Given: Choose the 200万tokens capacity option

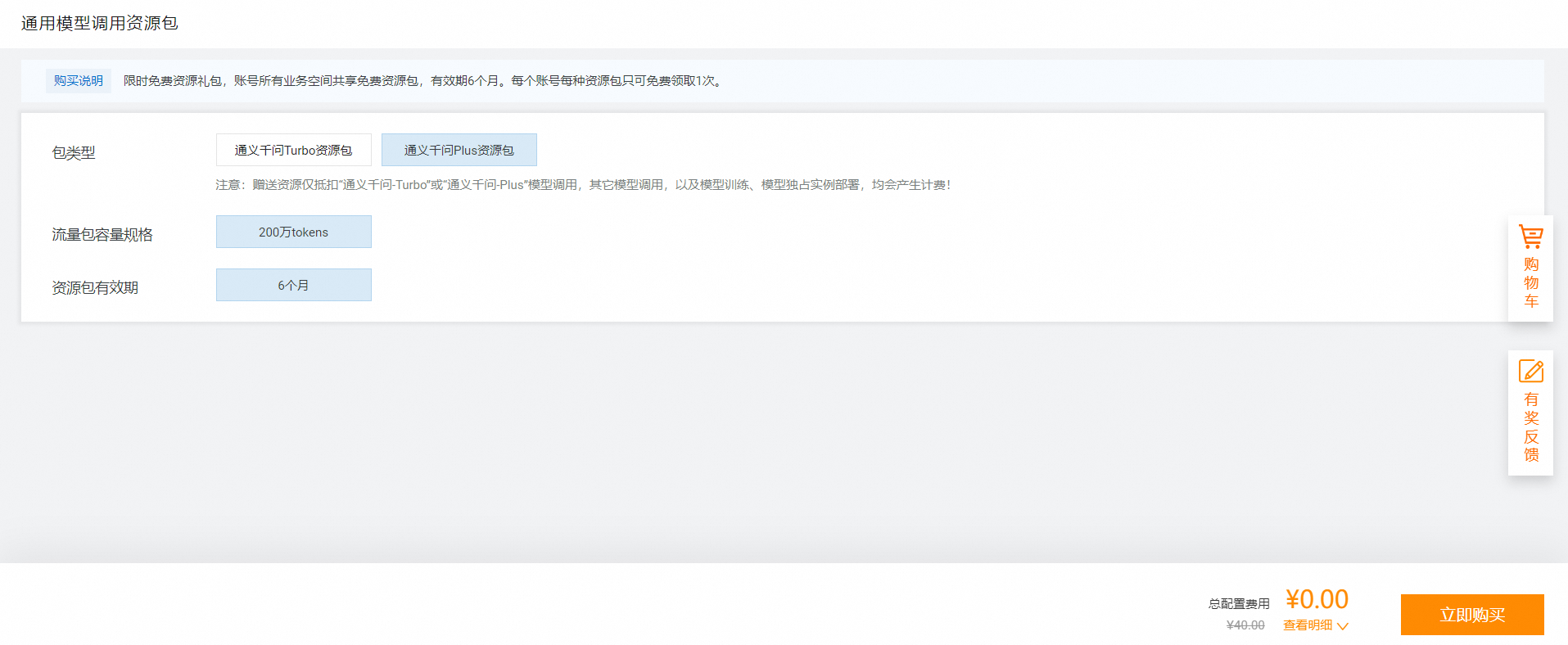Looking at the screenshot, I should 294,232.
